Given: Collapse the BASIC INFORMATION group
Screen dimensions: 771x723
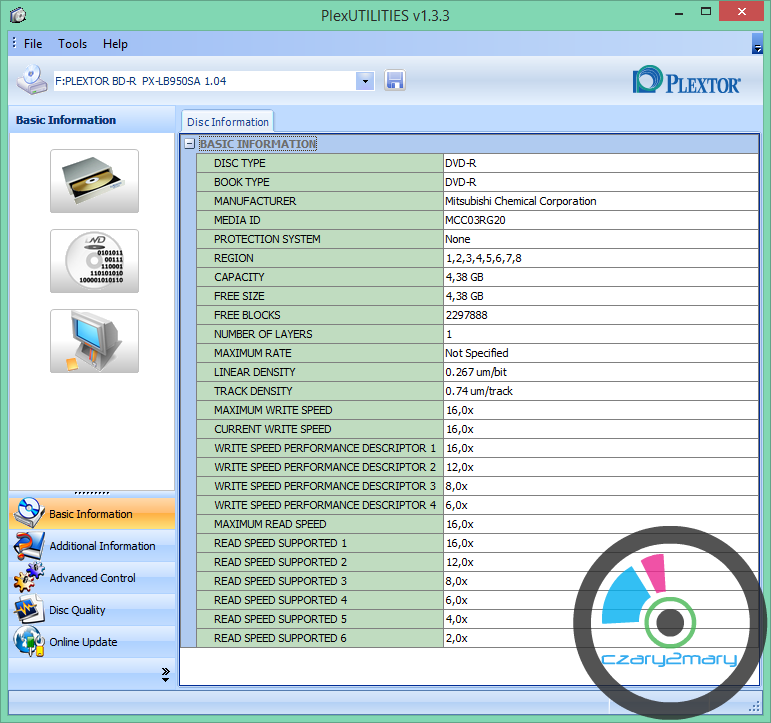Looking at the screenshot, I should pyautogui.click(x=190, y=144).
